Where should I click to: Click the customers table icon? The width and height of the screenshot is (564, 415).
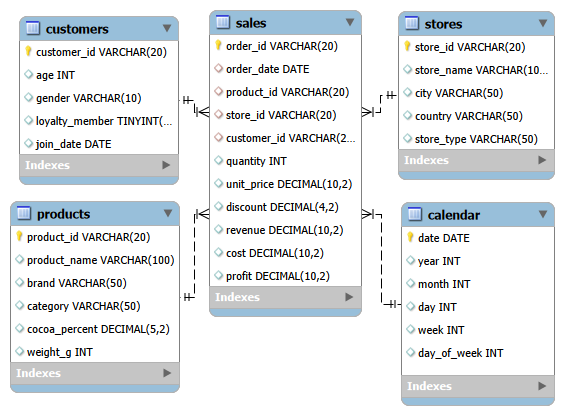pos(33,28)
